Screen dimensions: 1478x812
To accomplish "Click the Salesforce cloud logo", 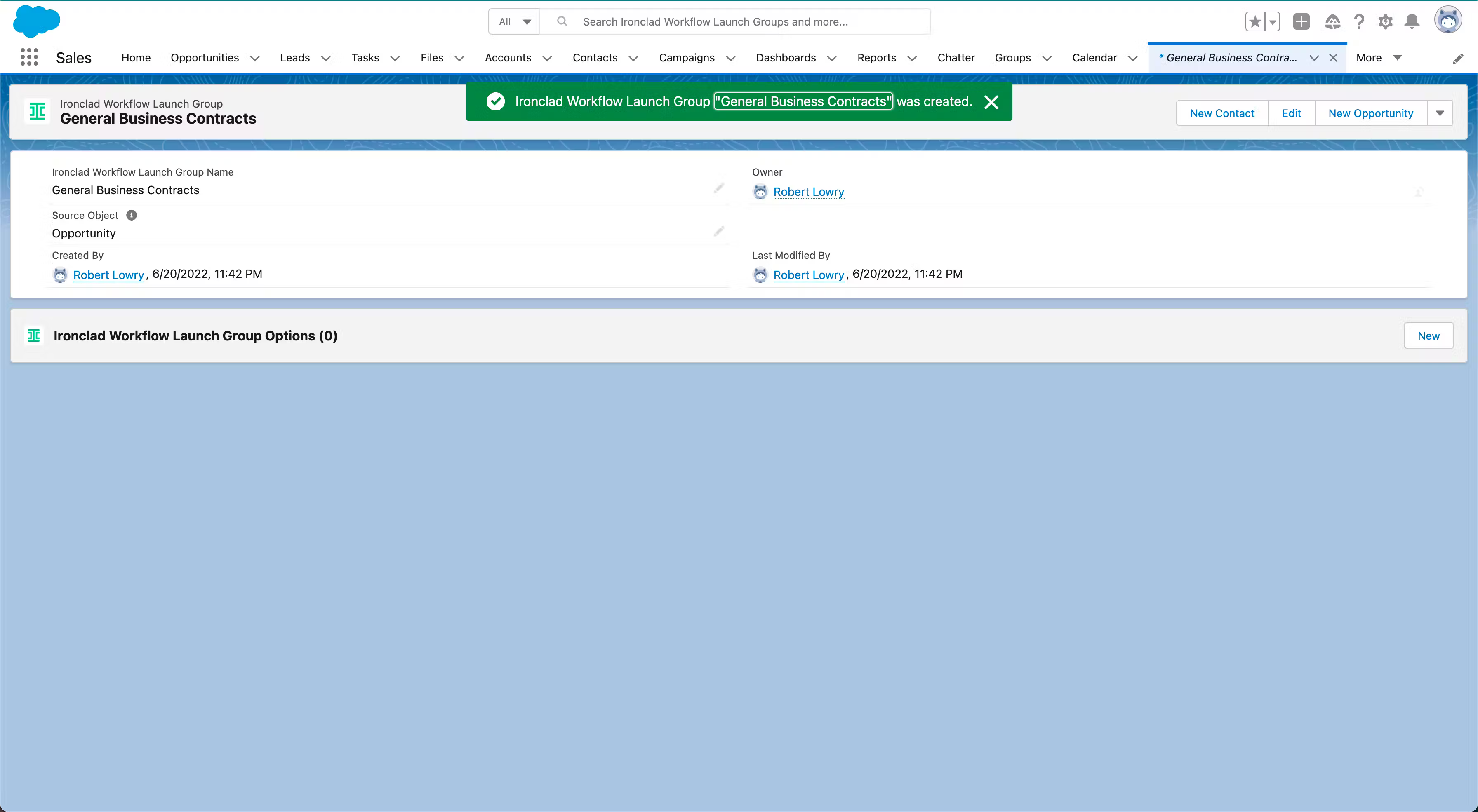I will [37, 21].
